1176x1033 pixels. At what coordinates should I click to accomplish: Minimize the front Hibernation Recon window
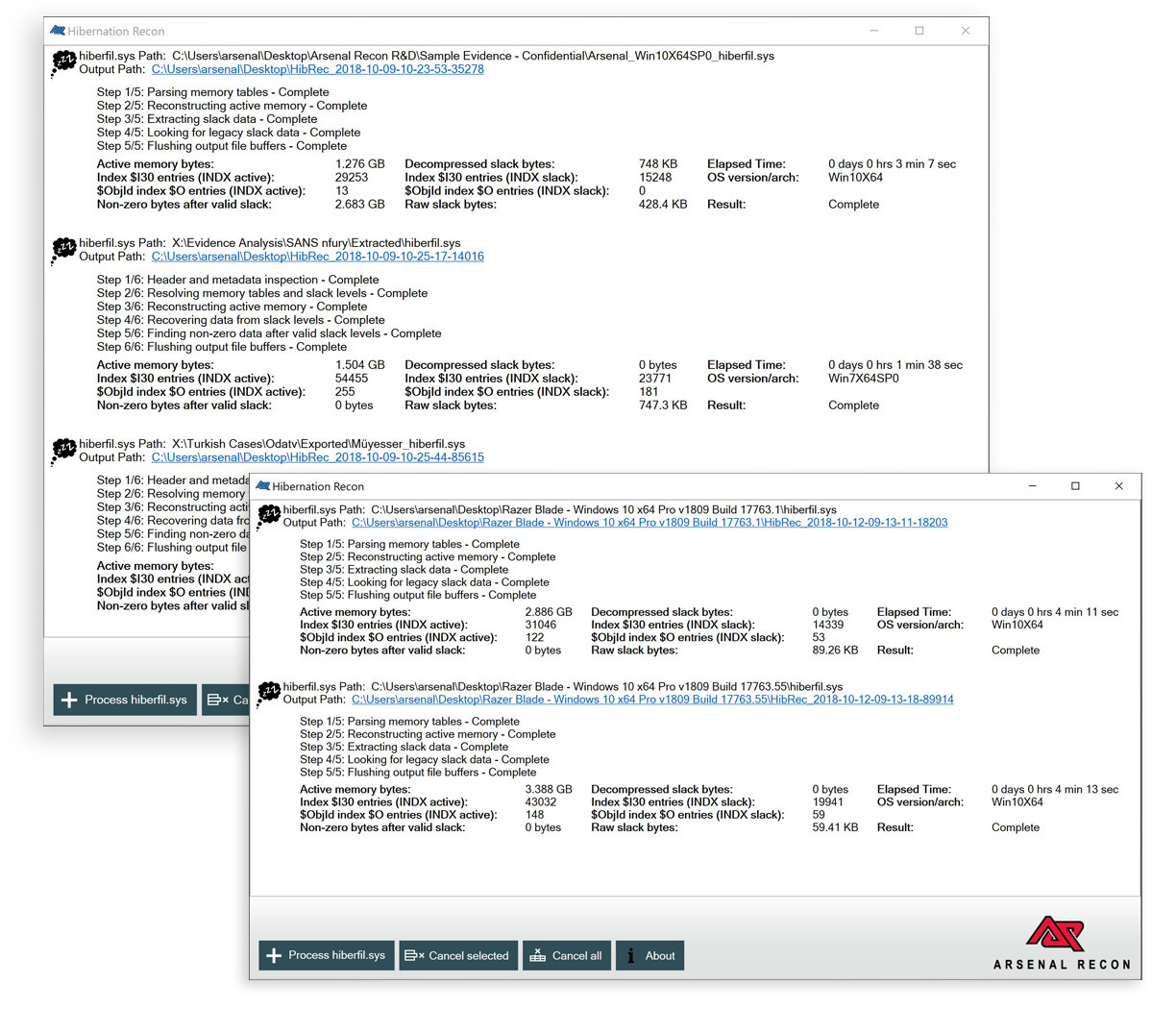pos(1032,486)
